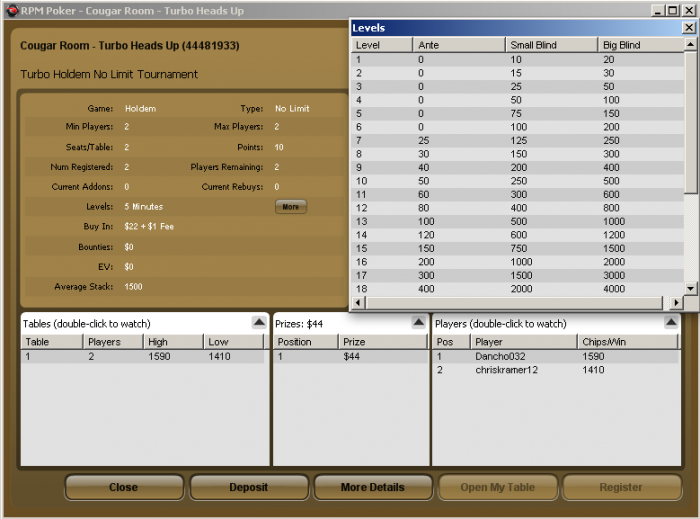Select table 1 row with high 1590
Viewport: 700px width, 519px height.
[142, 356]
